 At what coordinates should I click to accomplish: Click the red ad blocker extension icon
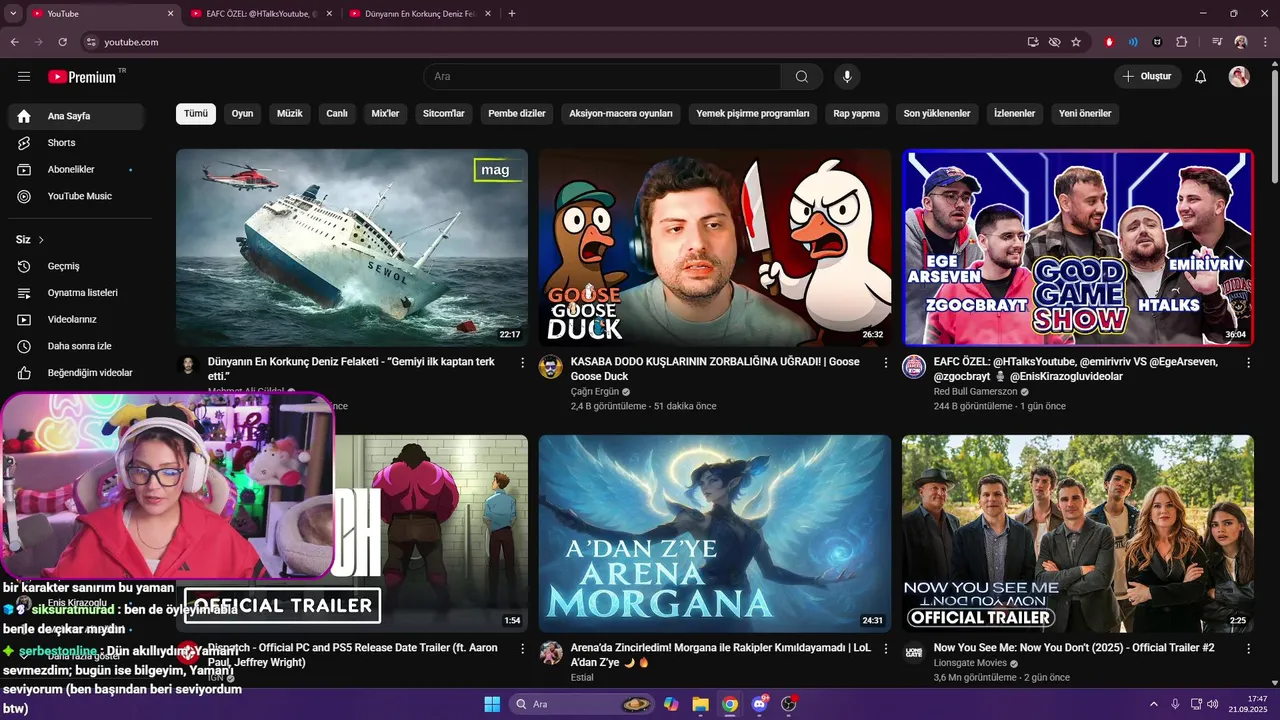coord(1109,42)
